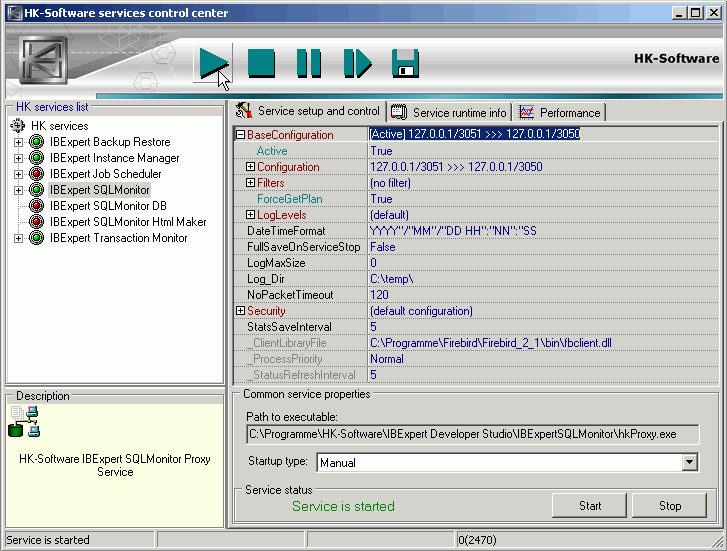
Task: Click the Security value (default configuration)
Action: click(543, 311)
